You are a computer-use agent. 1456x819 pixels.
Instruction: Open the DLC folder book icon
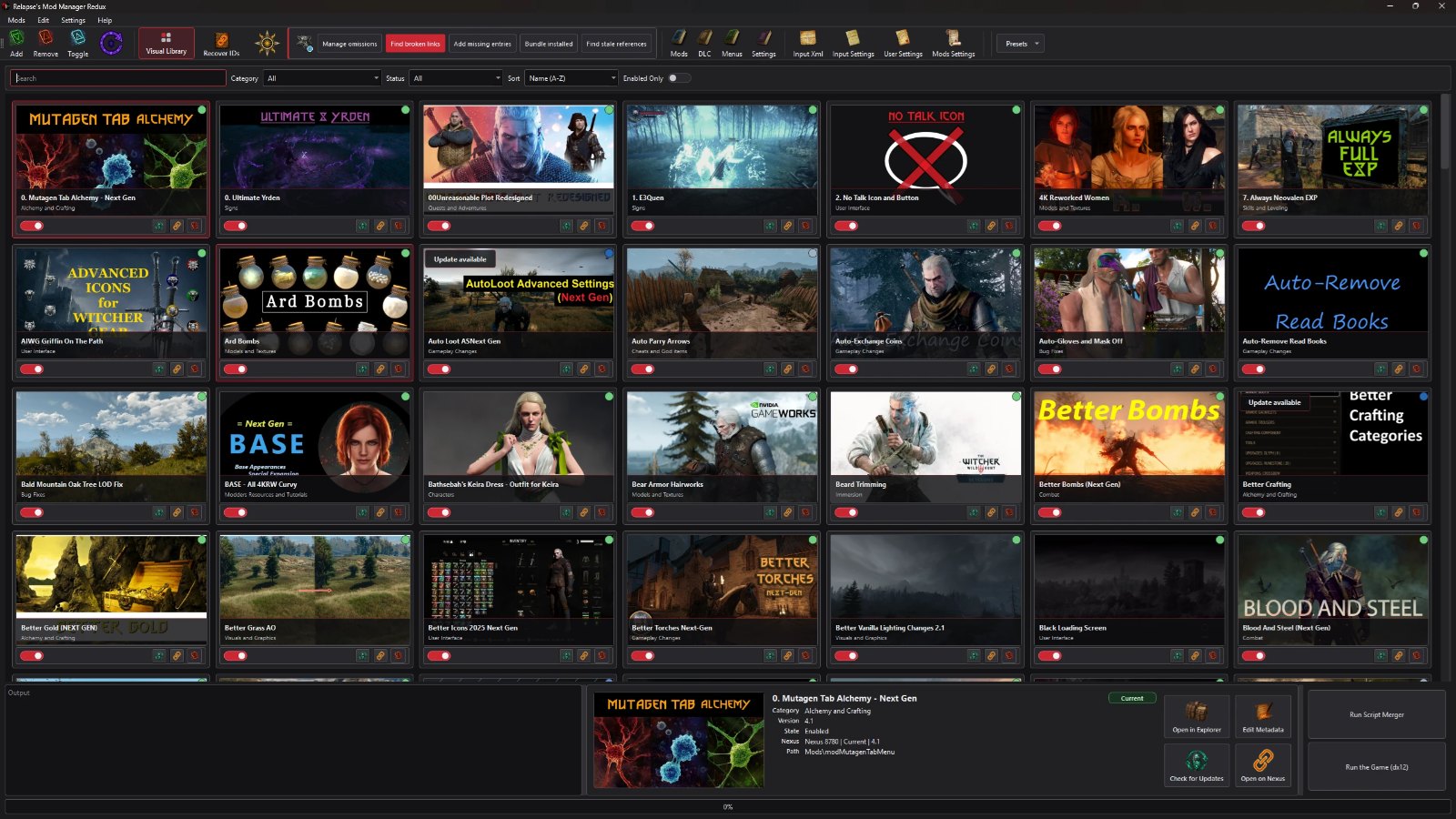point(704,43)
